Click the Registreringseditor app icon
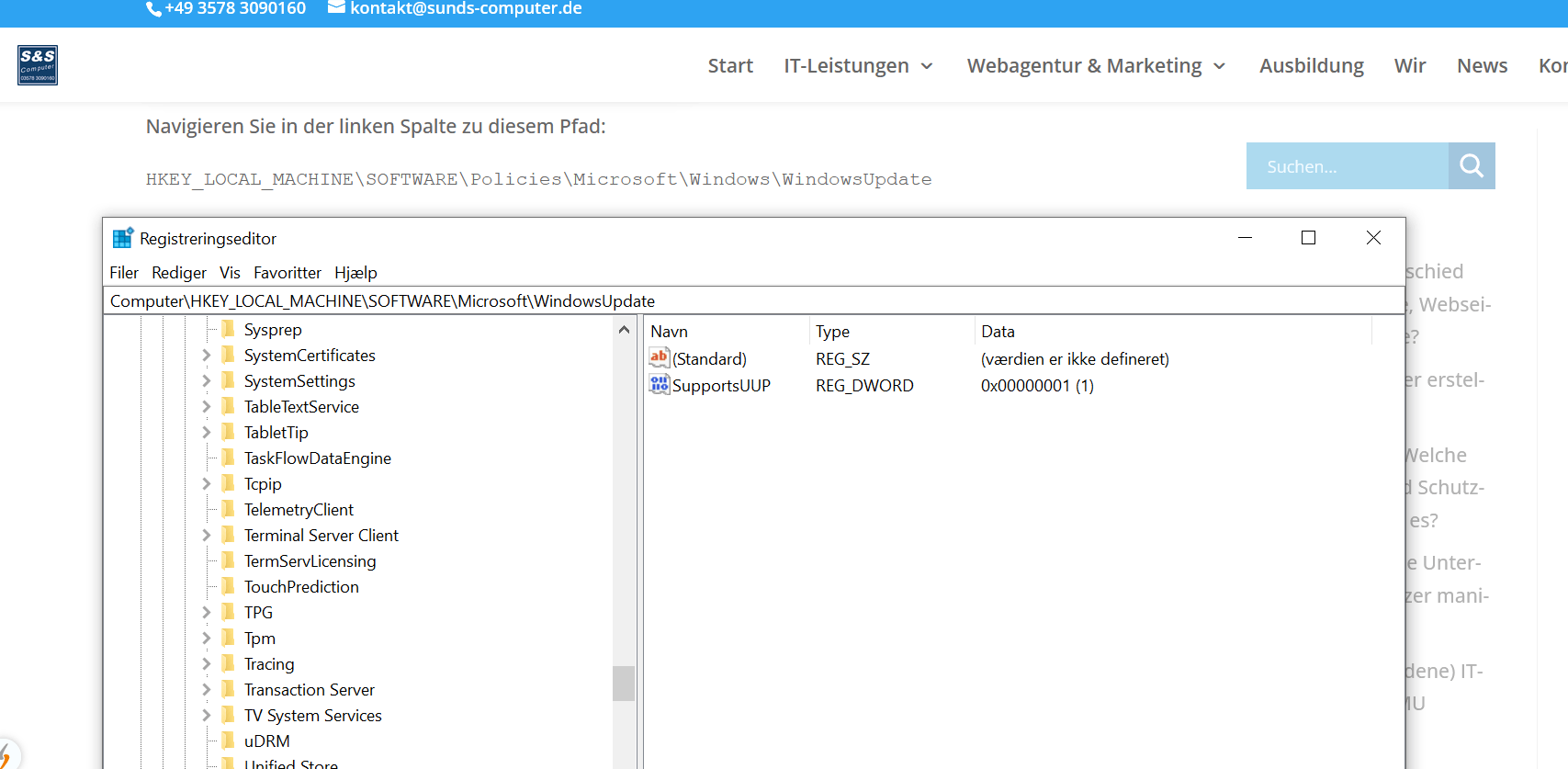 pyautogui.click(x=123, y=238)
